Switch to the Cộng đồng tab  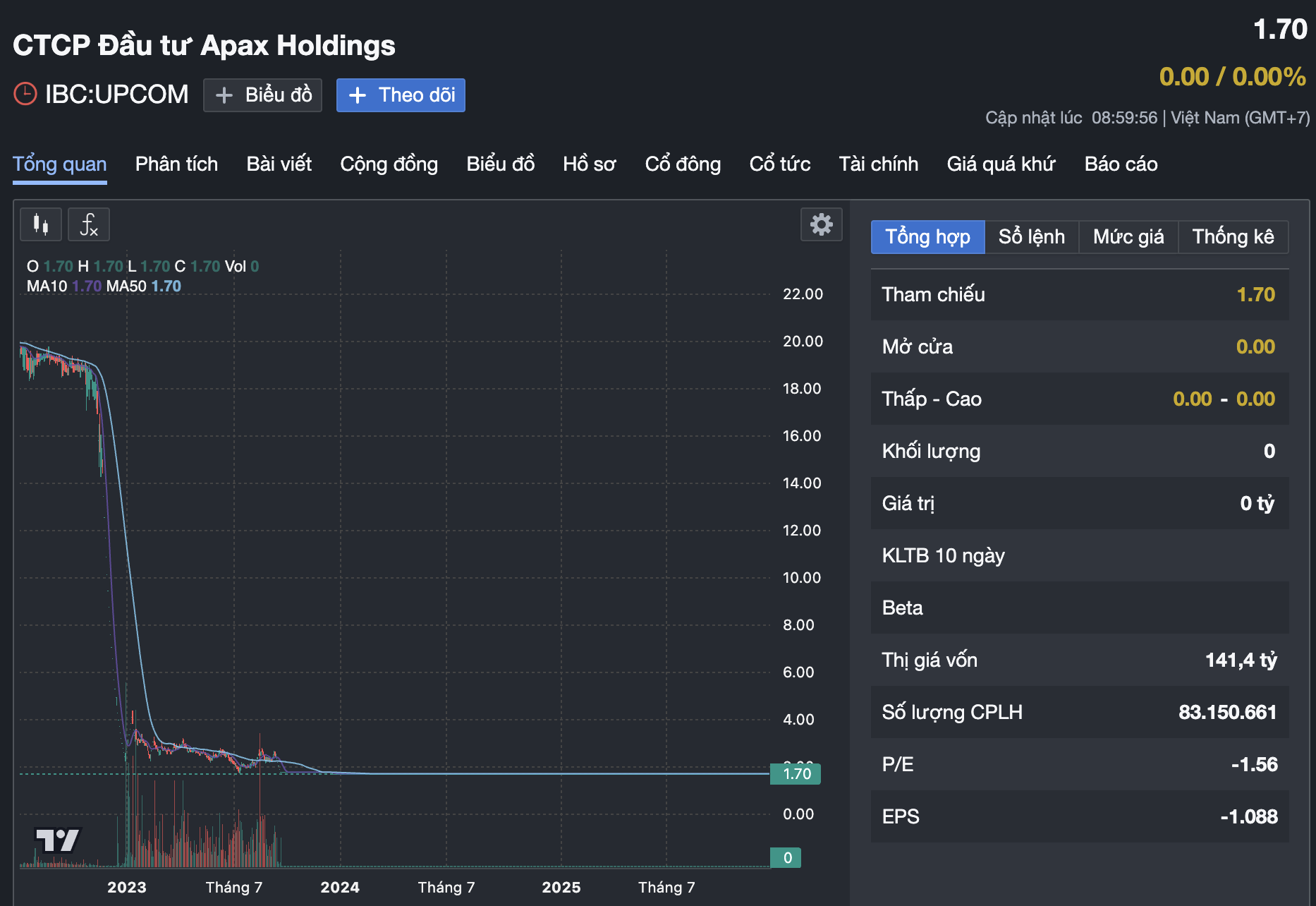389,164
